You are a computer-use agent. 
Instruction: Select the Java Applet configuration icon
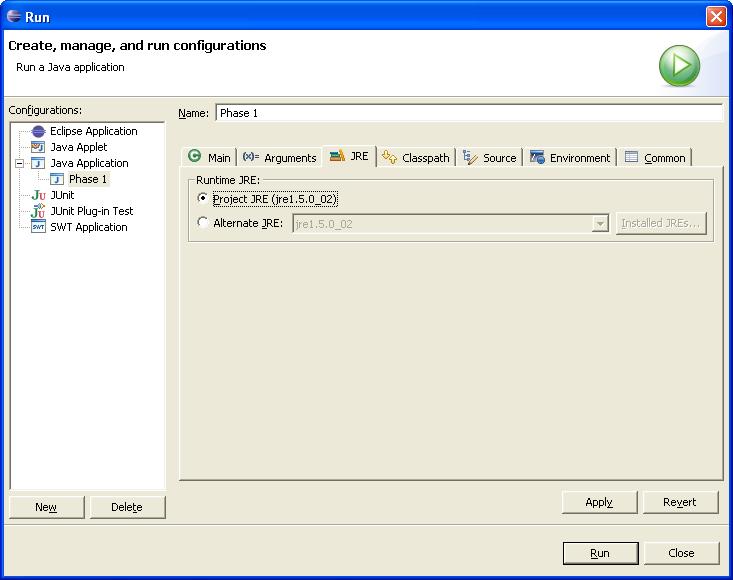pyautogui.click(x=38, y=147)
